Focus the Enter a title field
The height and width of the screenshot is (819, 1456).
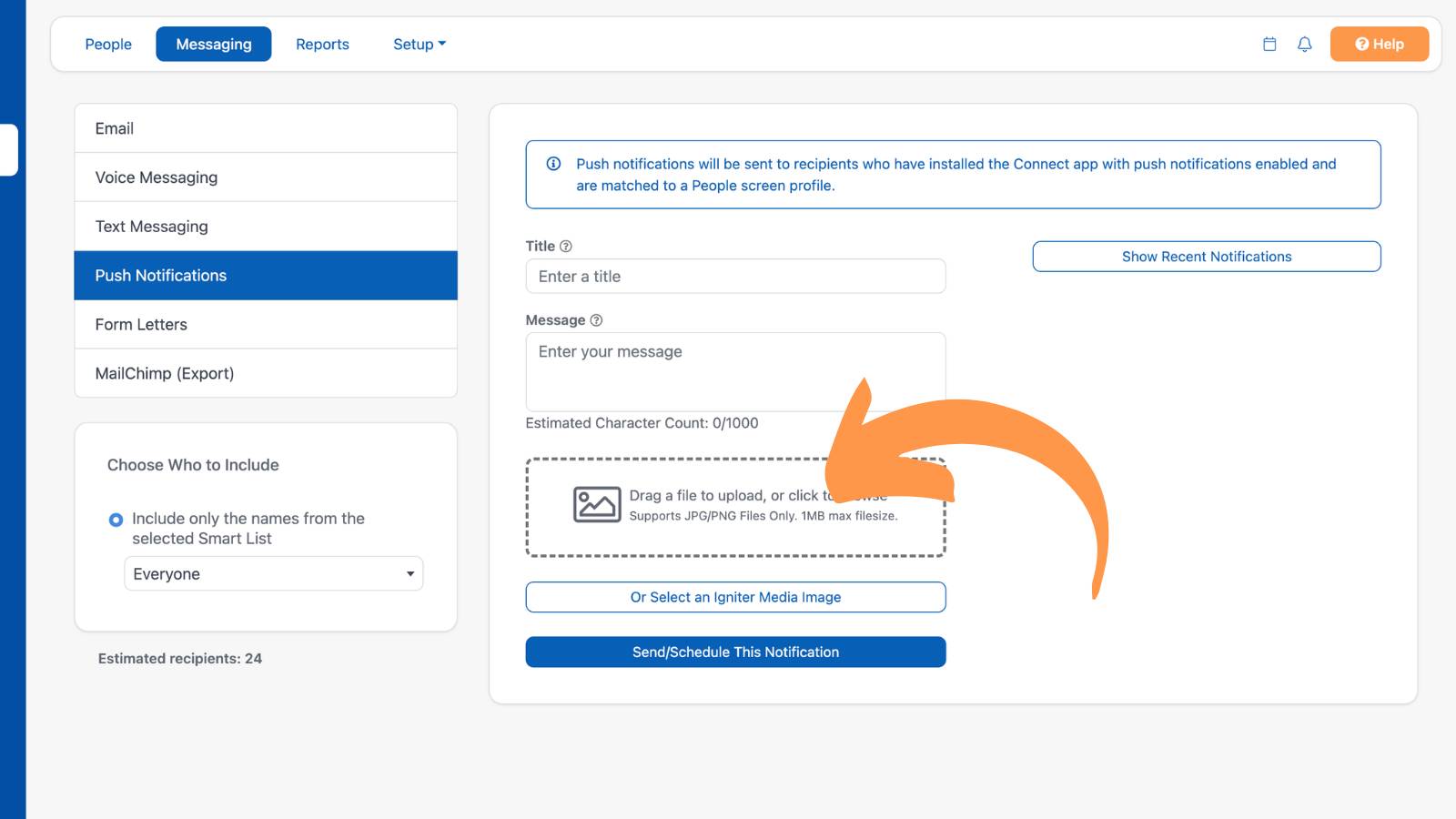pos(735,277)
